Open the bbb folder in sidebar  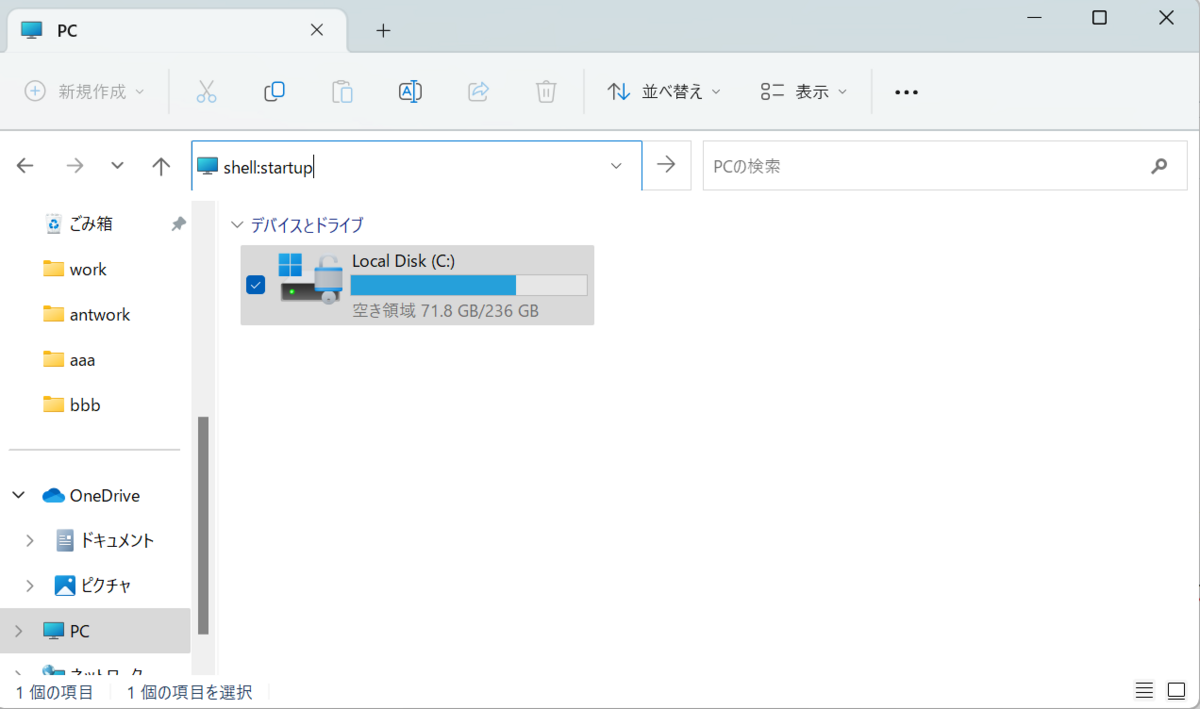tap(85, 405)
